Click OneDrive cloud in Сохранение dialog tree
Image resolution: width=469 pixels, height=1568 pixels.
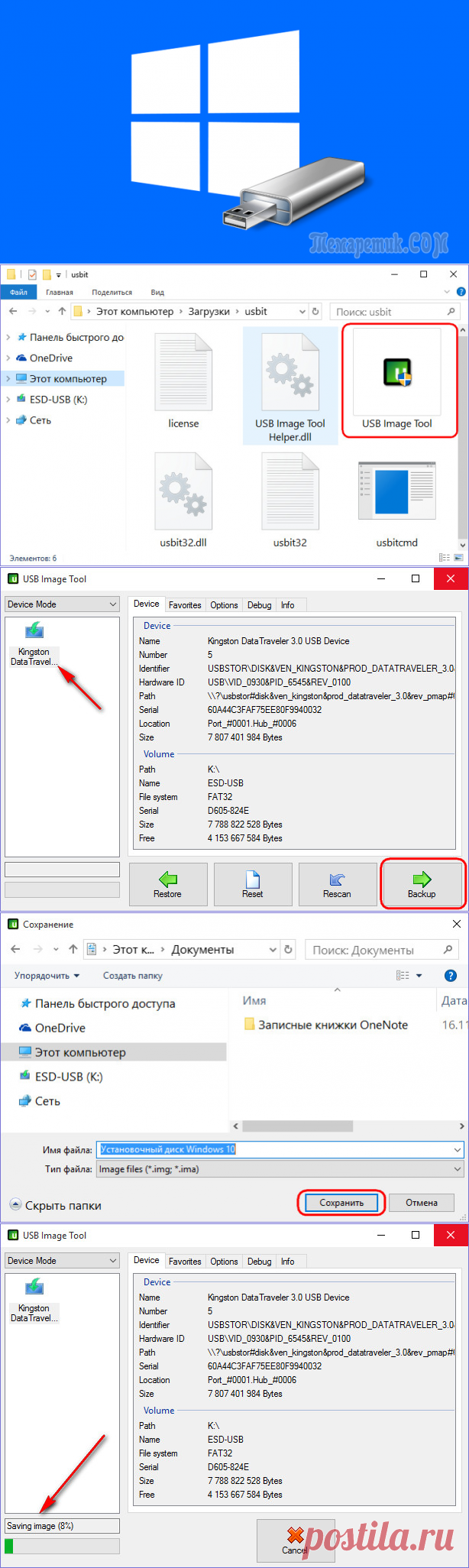pyautogui.click(x=53, y=1028)
